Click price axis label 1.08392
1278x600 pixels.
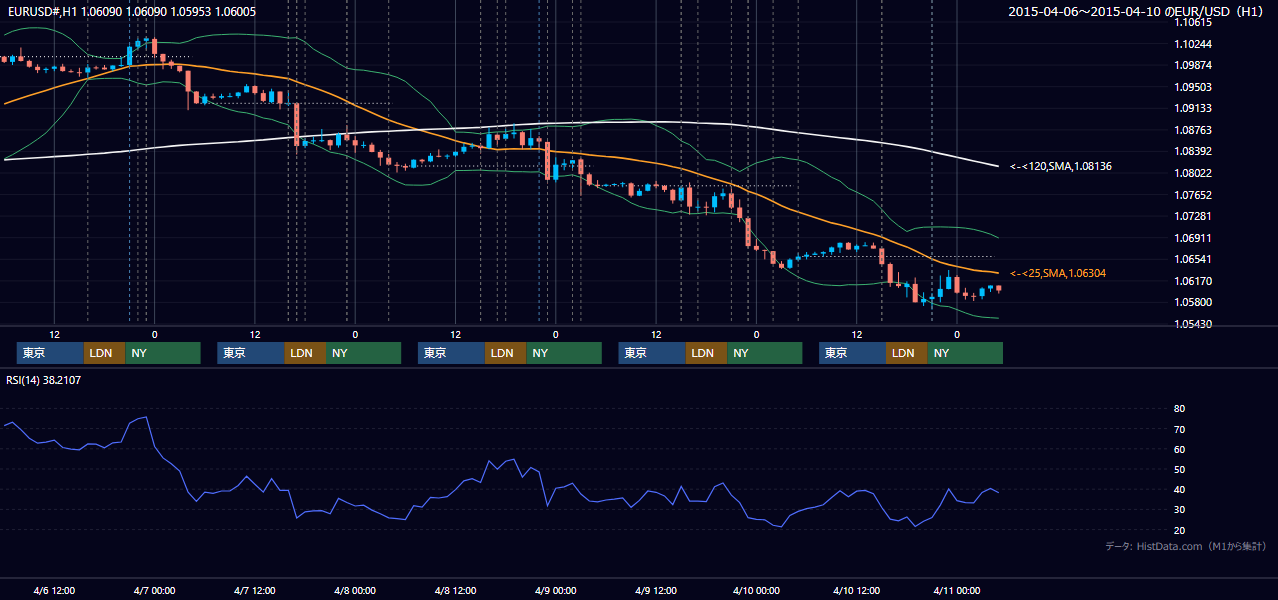tap(1193, 151)
